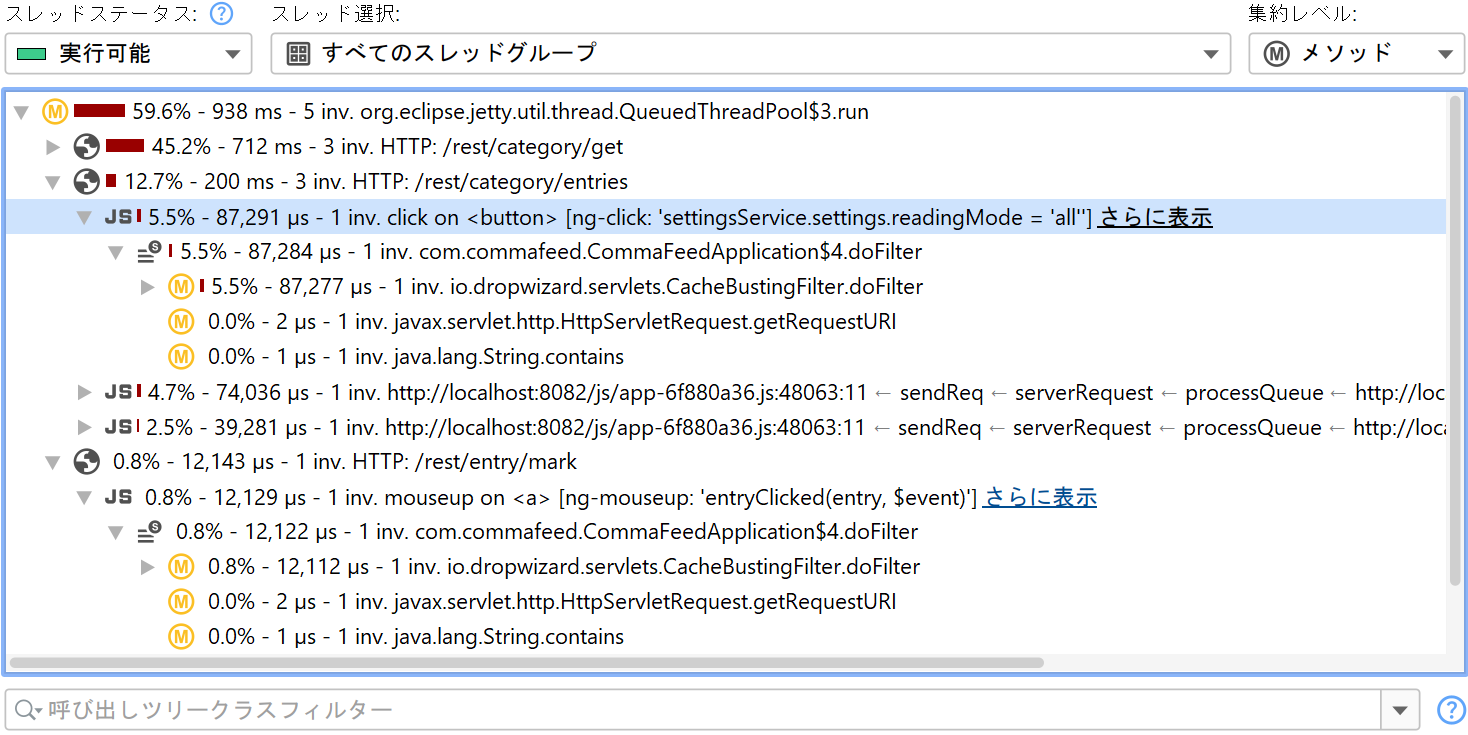
Task: Collapse the QueuedThreadPool$3.run root node
Action: pyautogui.click(x=22, y=112)
